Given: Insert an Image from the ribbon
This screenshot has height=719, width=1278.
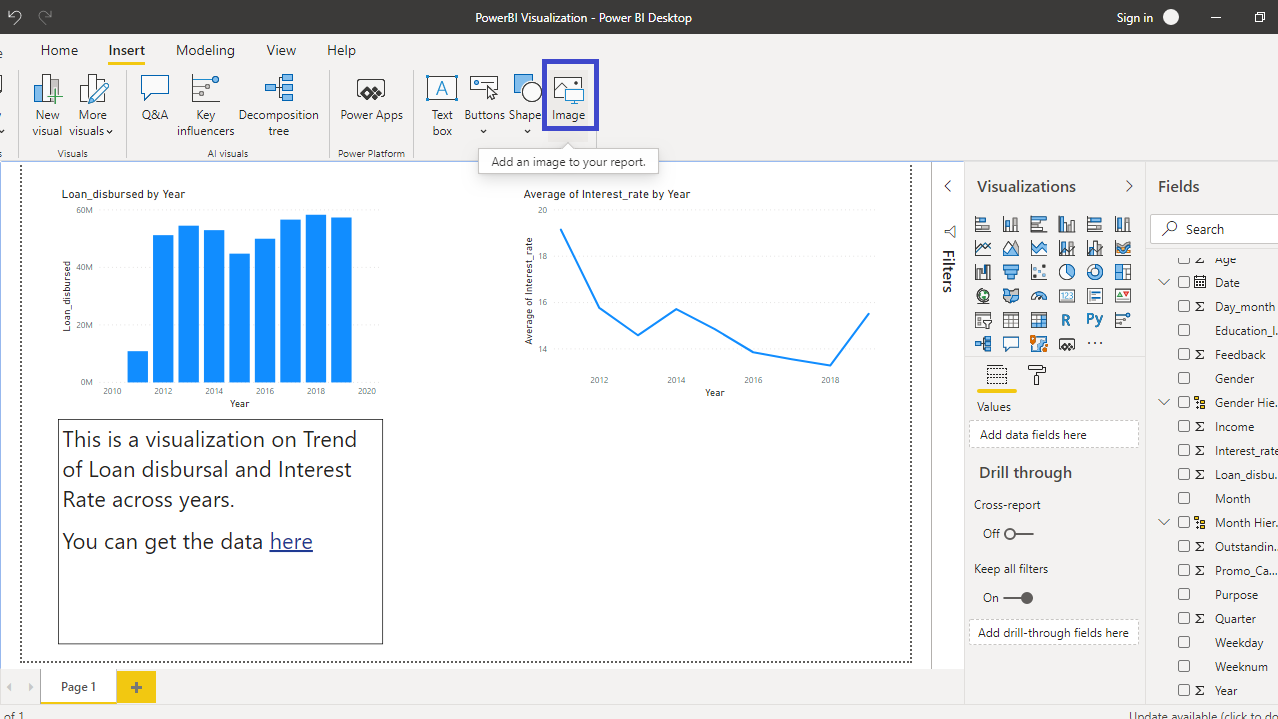Looking at the screenshot, I should (569, 97).
